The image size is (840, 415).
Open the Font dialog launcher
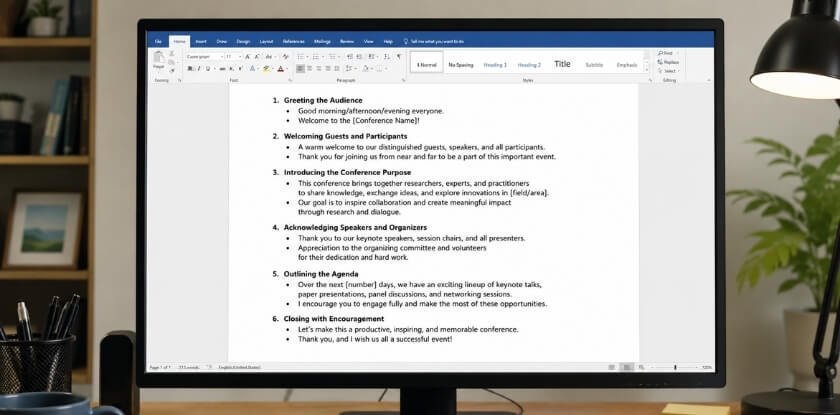pos(290,80)
